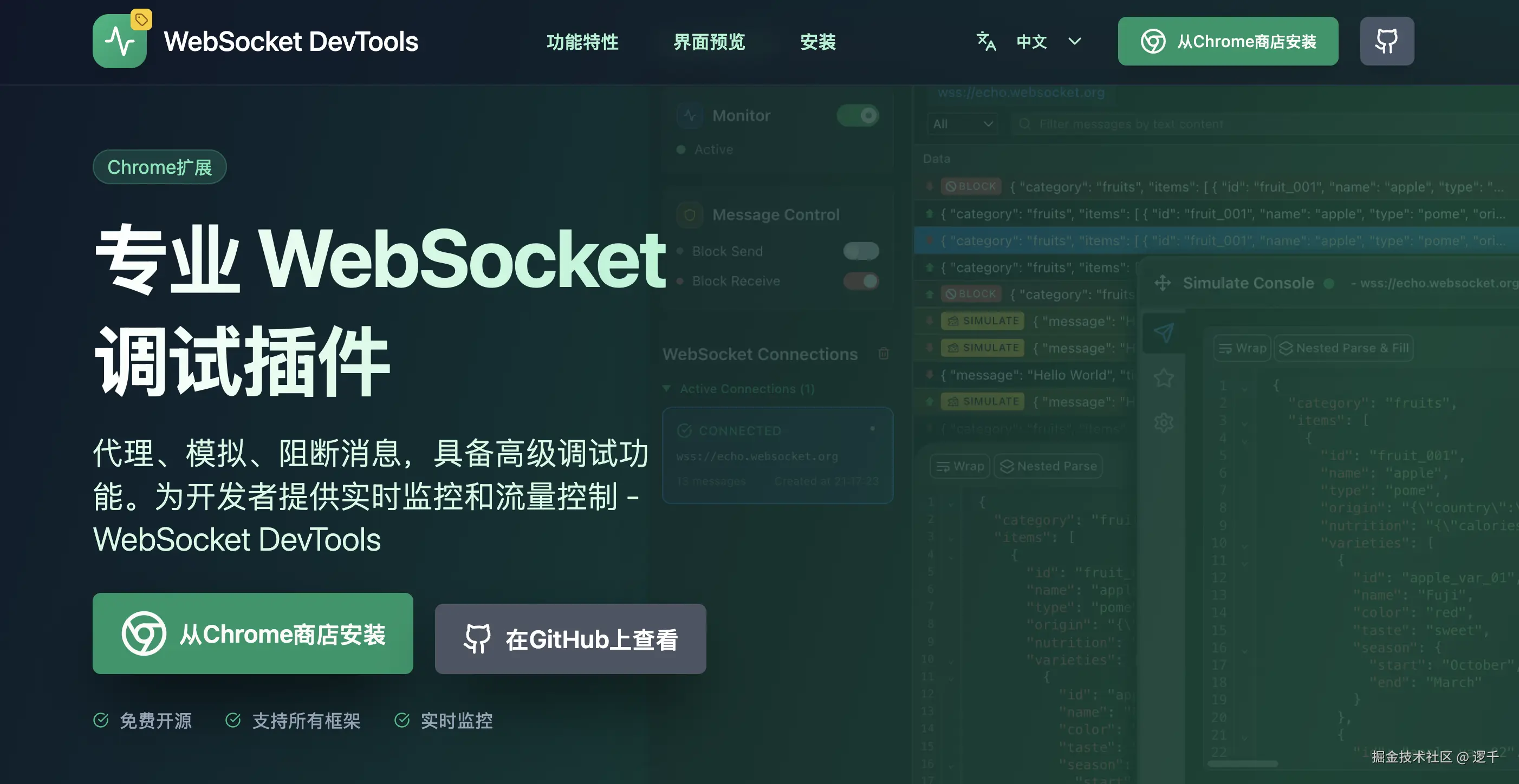Toggle the Monitor switch

[x=858, y=115]
